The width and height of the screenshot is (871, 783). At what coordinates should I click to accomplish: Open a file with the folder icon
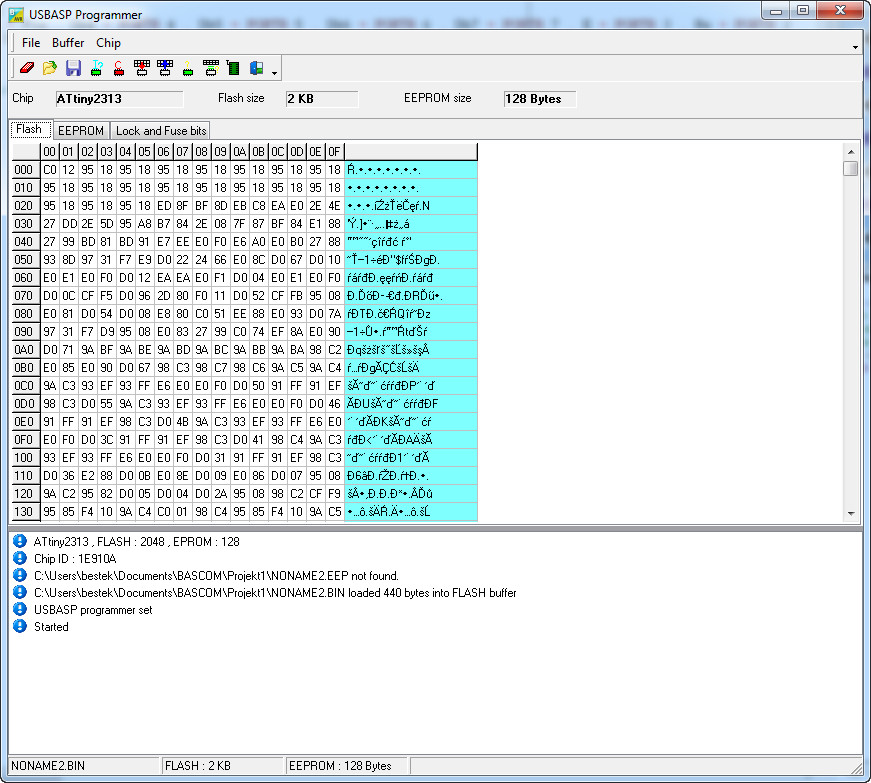[50, 68]
